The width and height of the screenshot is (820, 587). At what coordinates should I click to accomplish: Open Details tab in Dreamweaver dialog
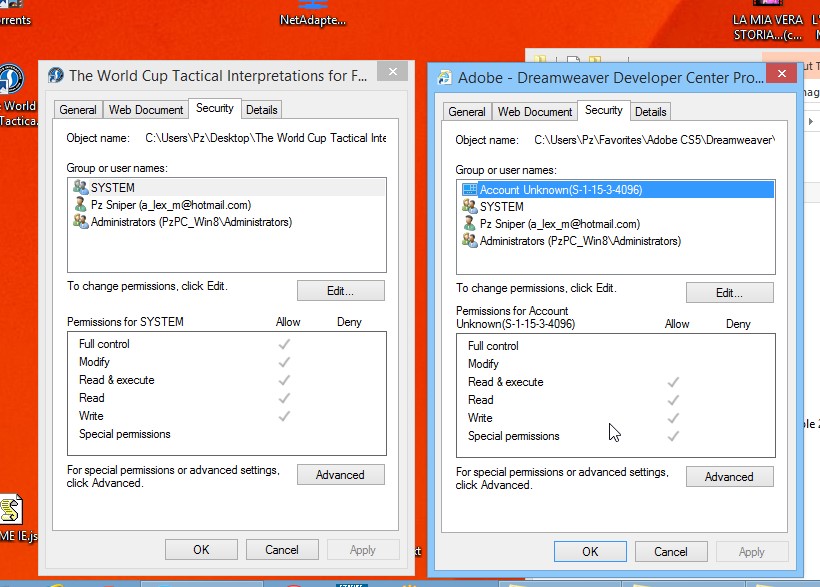651,112
